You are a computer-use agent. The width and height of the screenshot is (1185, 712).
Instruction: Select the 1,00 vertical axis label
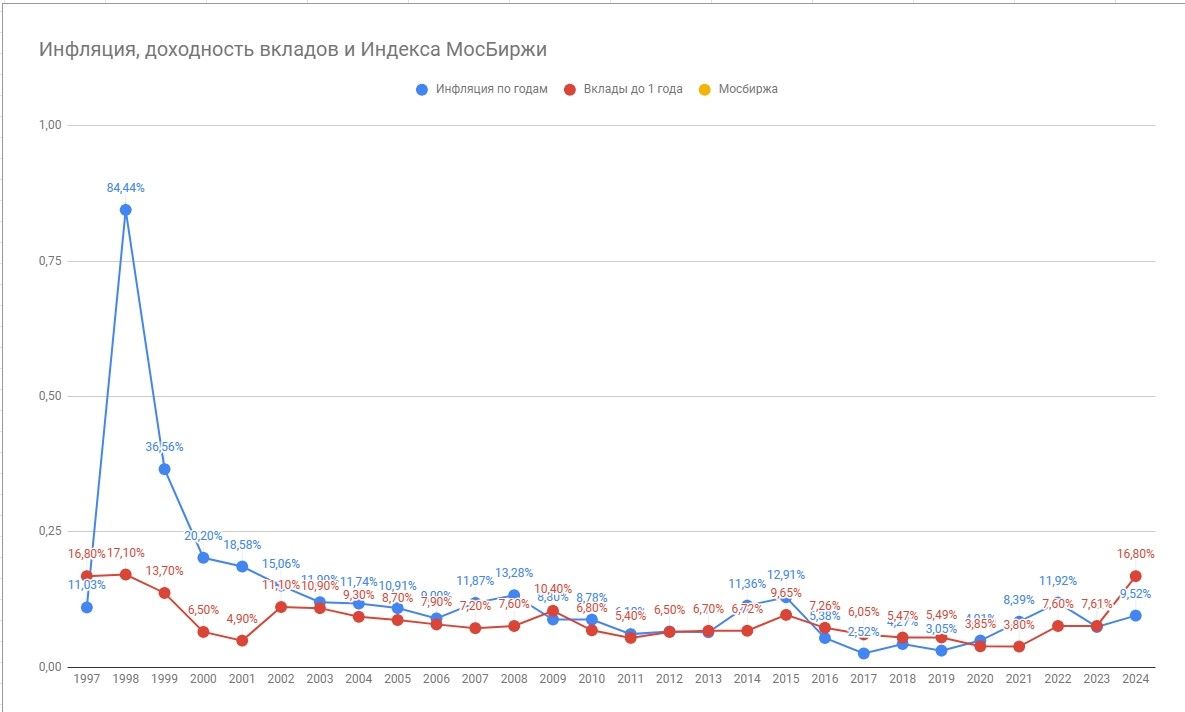pyautogui.click(x=49, y=125)
